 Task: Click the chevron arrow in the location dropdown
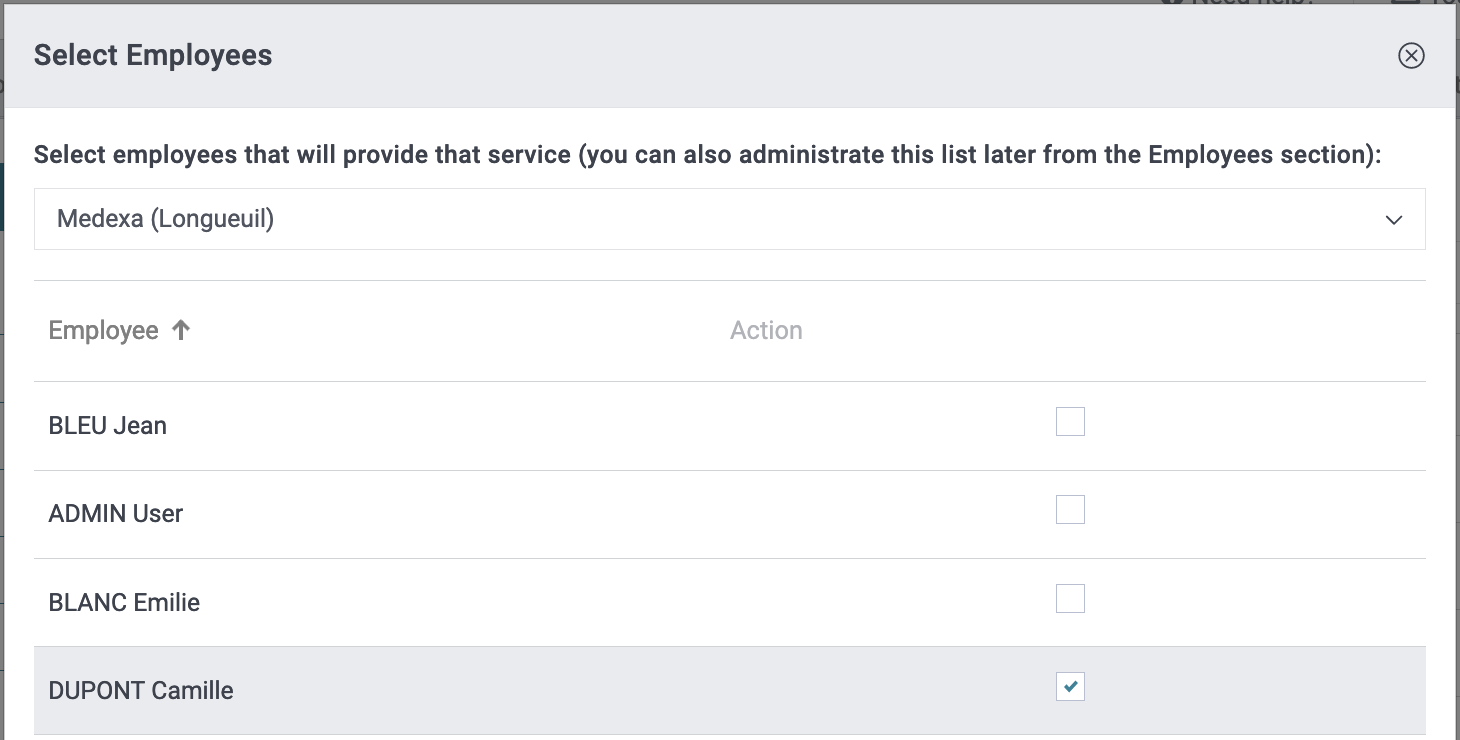[x=1394, y=220]
